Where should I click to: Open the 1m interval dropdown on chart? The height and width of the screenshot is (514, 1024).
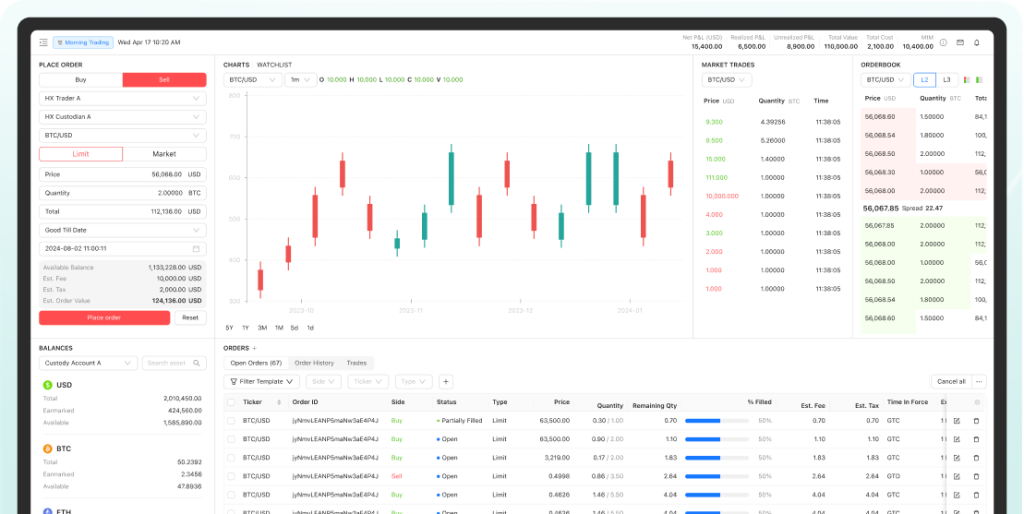(300, 80)
